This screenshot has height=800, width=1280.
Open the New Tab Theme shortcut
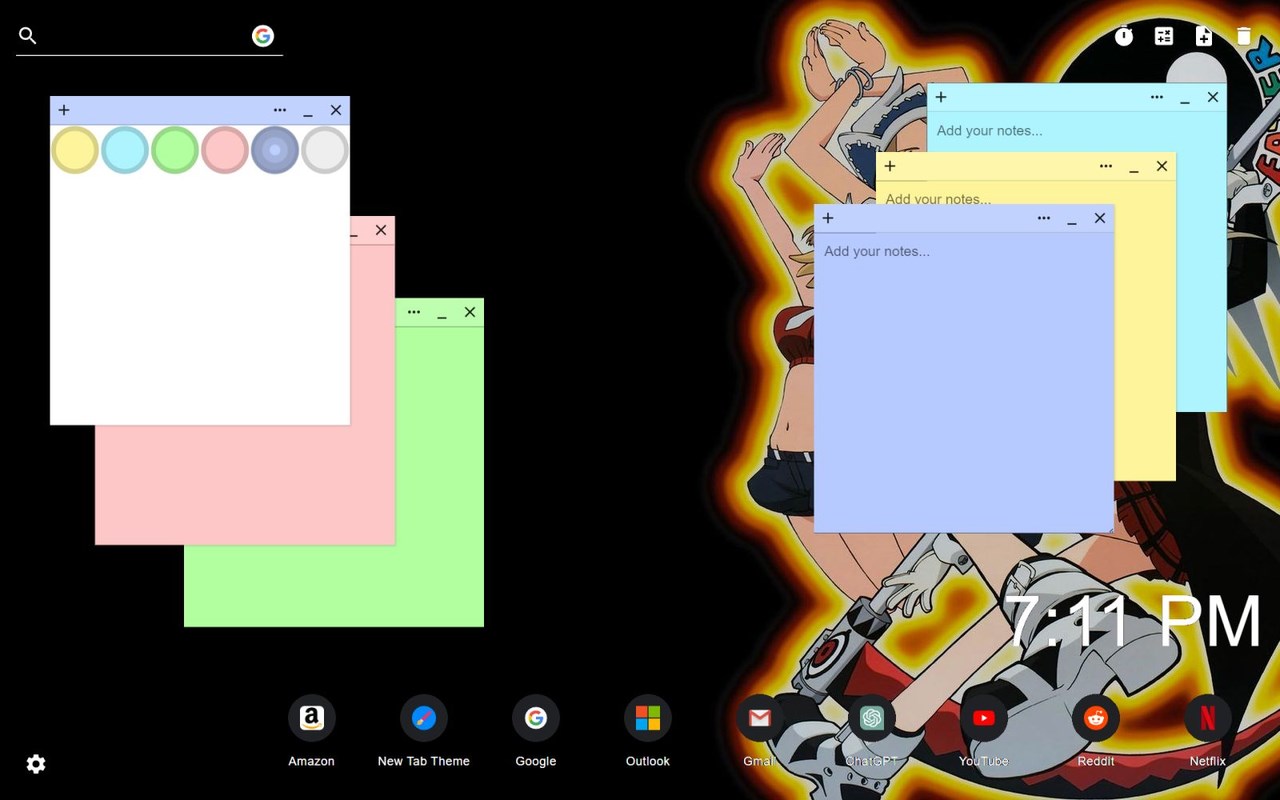coord(424,718)
